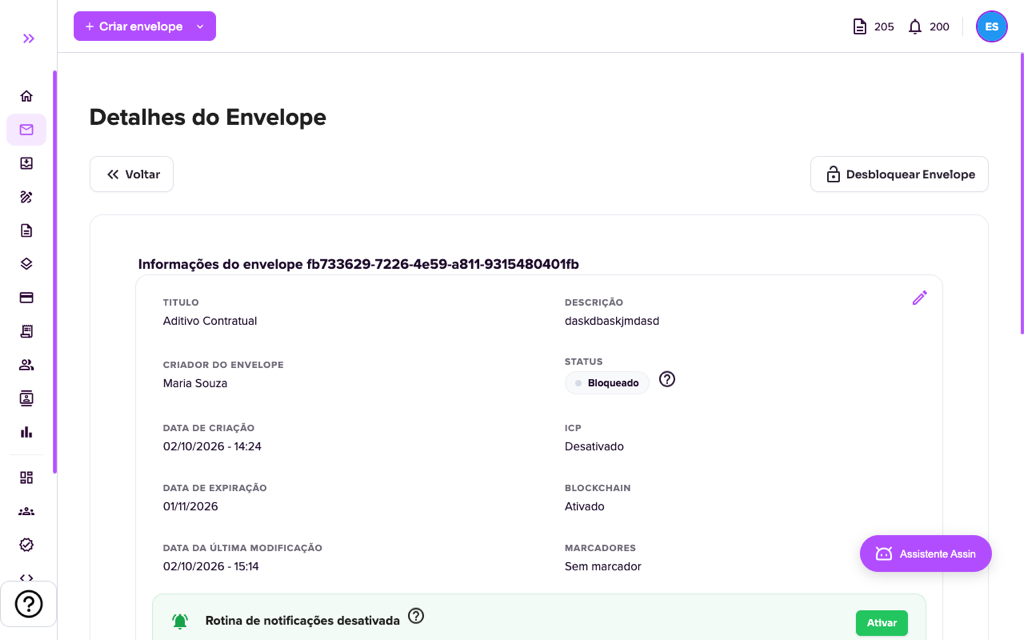Viewport: 1024px width, 640px height.
Task: Open the credit card sidebar icon
Action: coord(26,298)
